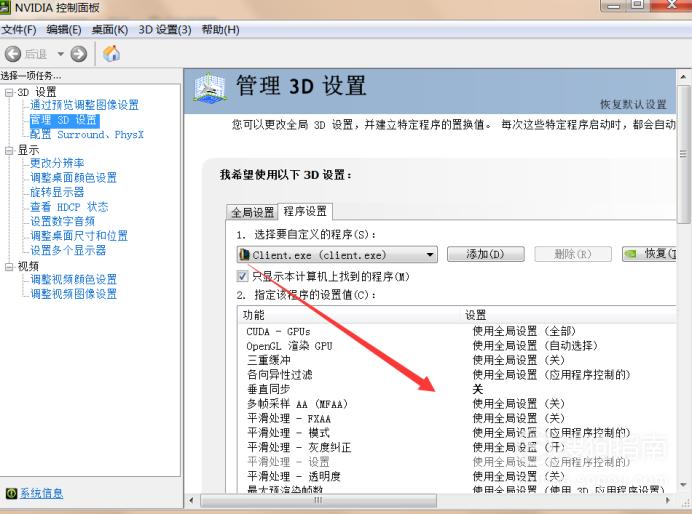
Task: Open 更改分辨率 in the tree
Action: point(57,163)
